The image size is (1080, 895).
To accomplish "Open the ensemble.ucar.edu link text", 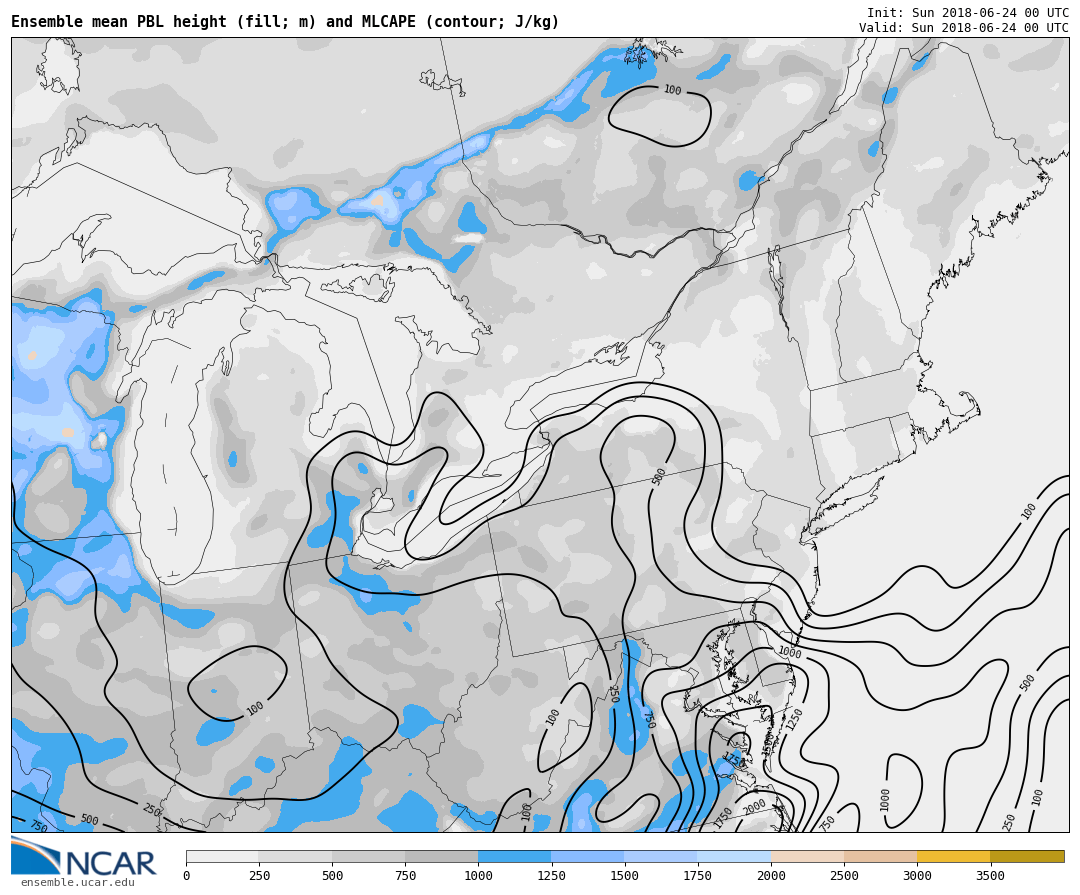I will coord(77,883).
